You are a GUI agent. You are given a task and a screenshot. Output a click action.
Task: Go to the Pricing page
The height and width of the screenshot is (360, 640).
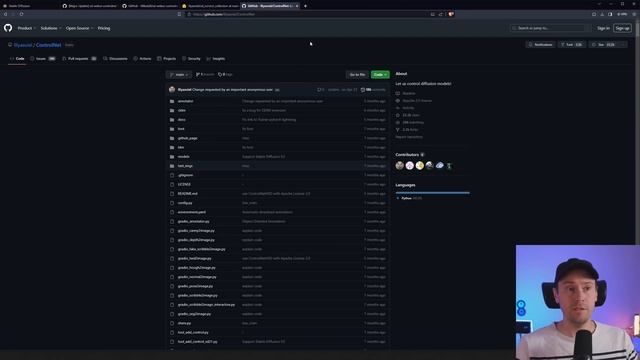pyautogui.click(x=104, y=28)
